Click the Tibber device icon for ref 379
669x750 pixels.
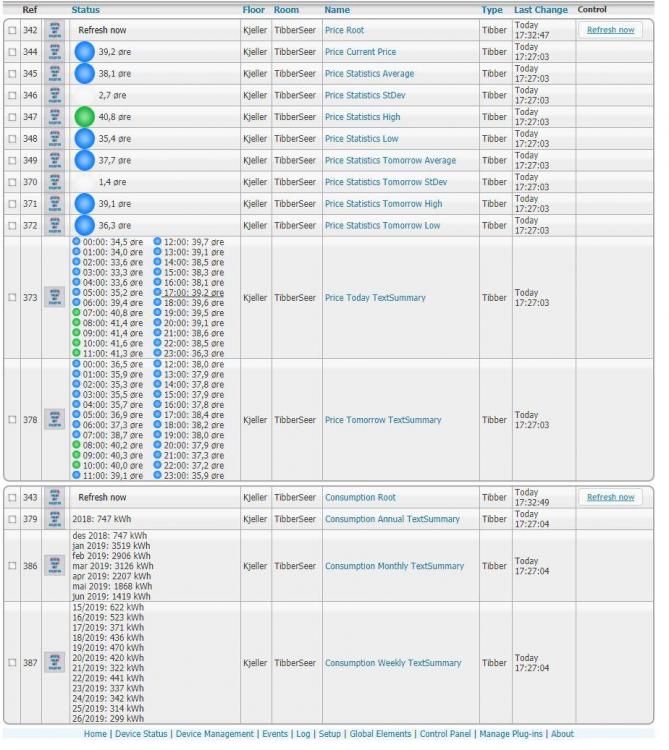pos(55,519)
